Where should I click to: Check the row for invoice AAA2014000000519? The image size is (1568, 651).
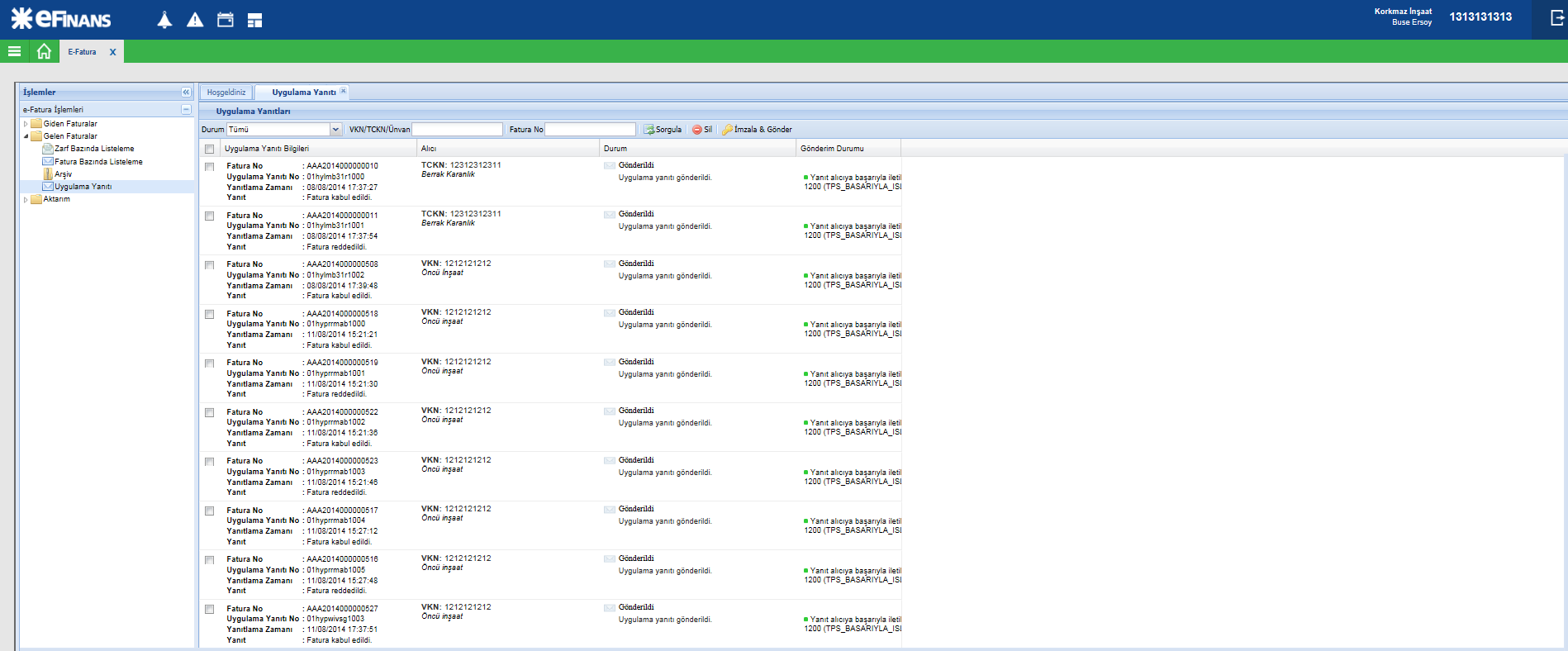(x=210, y=364)
